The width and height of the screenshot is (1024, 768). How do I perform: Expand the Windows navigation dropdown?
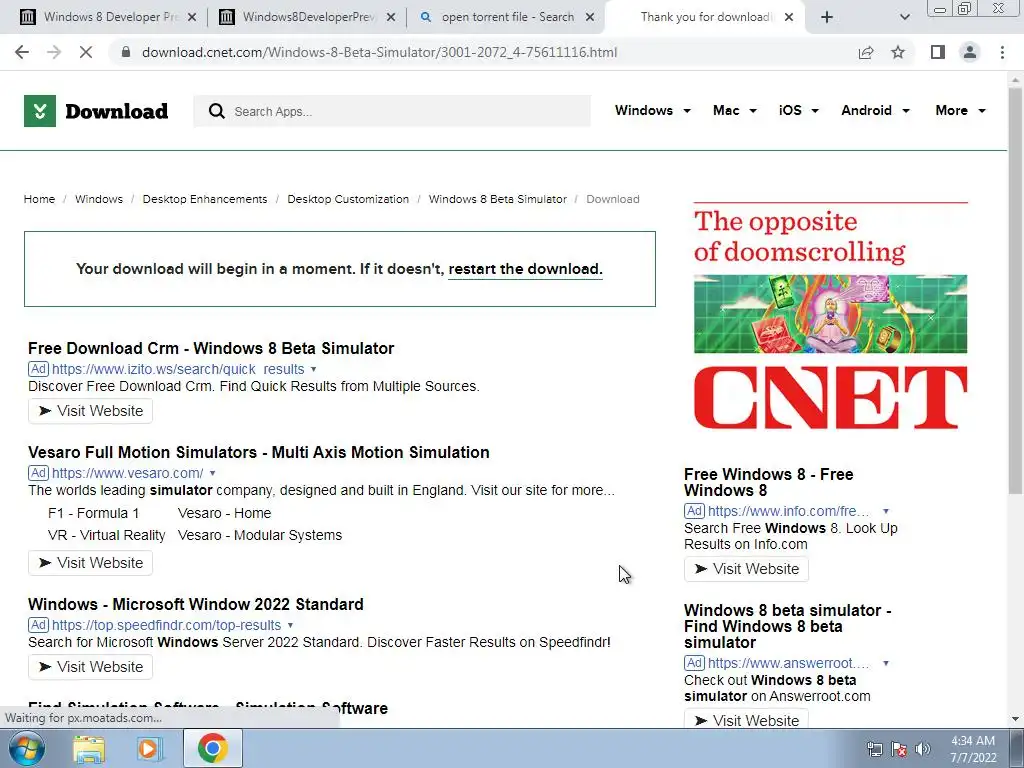coord(652,110)
